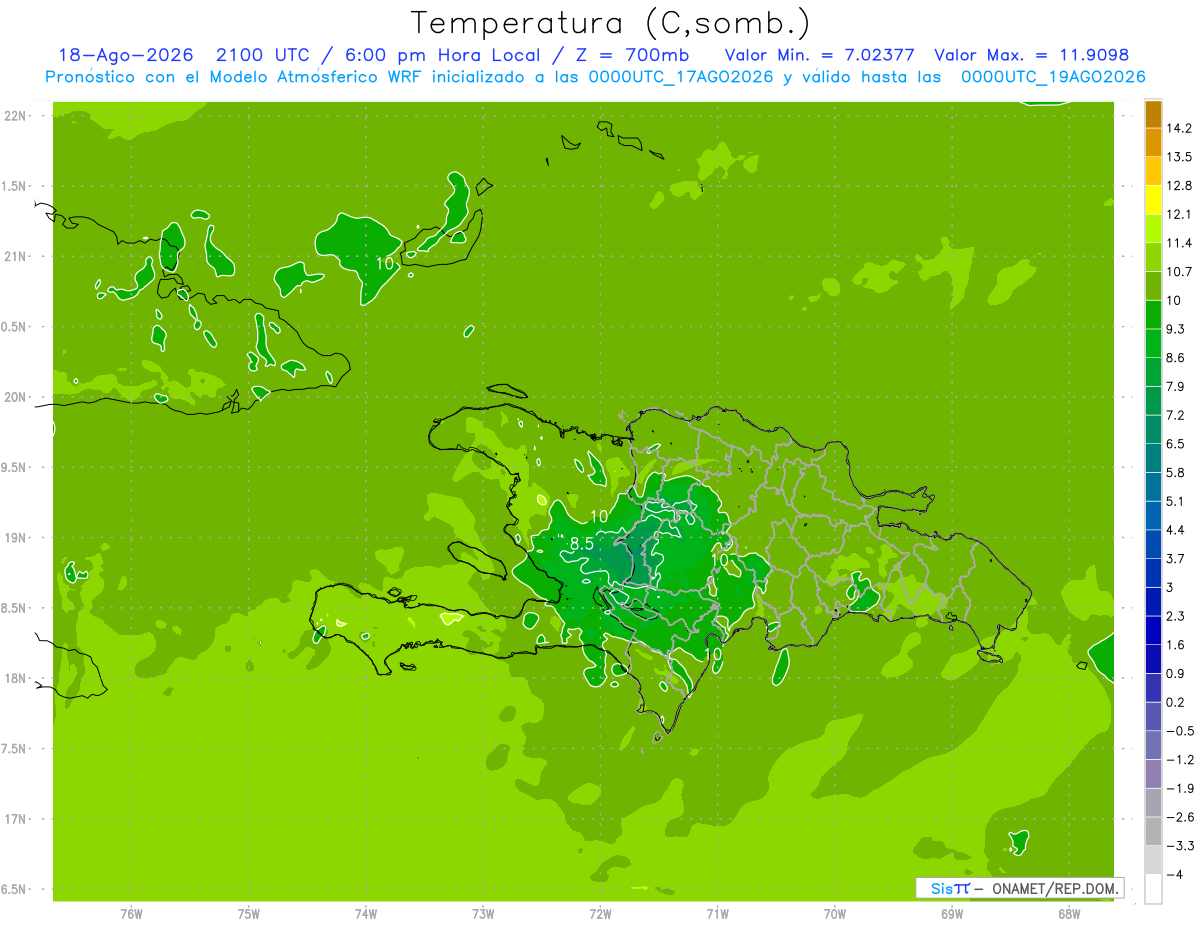The width and height of the screenshot is (1200, 927).
Task: Click the '14.2' colorbar label
Action: coord(1179,128)
